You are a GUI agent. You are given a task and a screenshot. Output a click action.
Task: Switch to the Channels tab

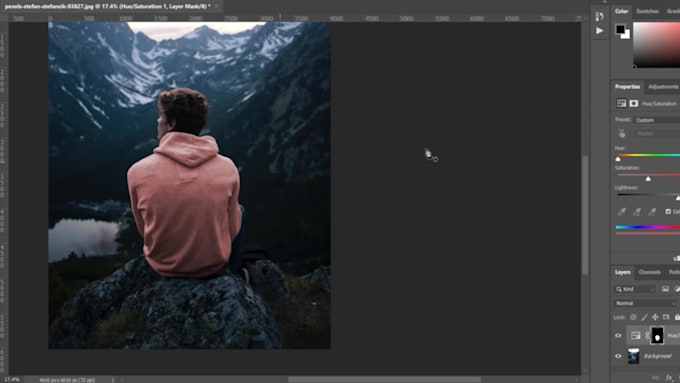tap(649, 272)
